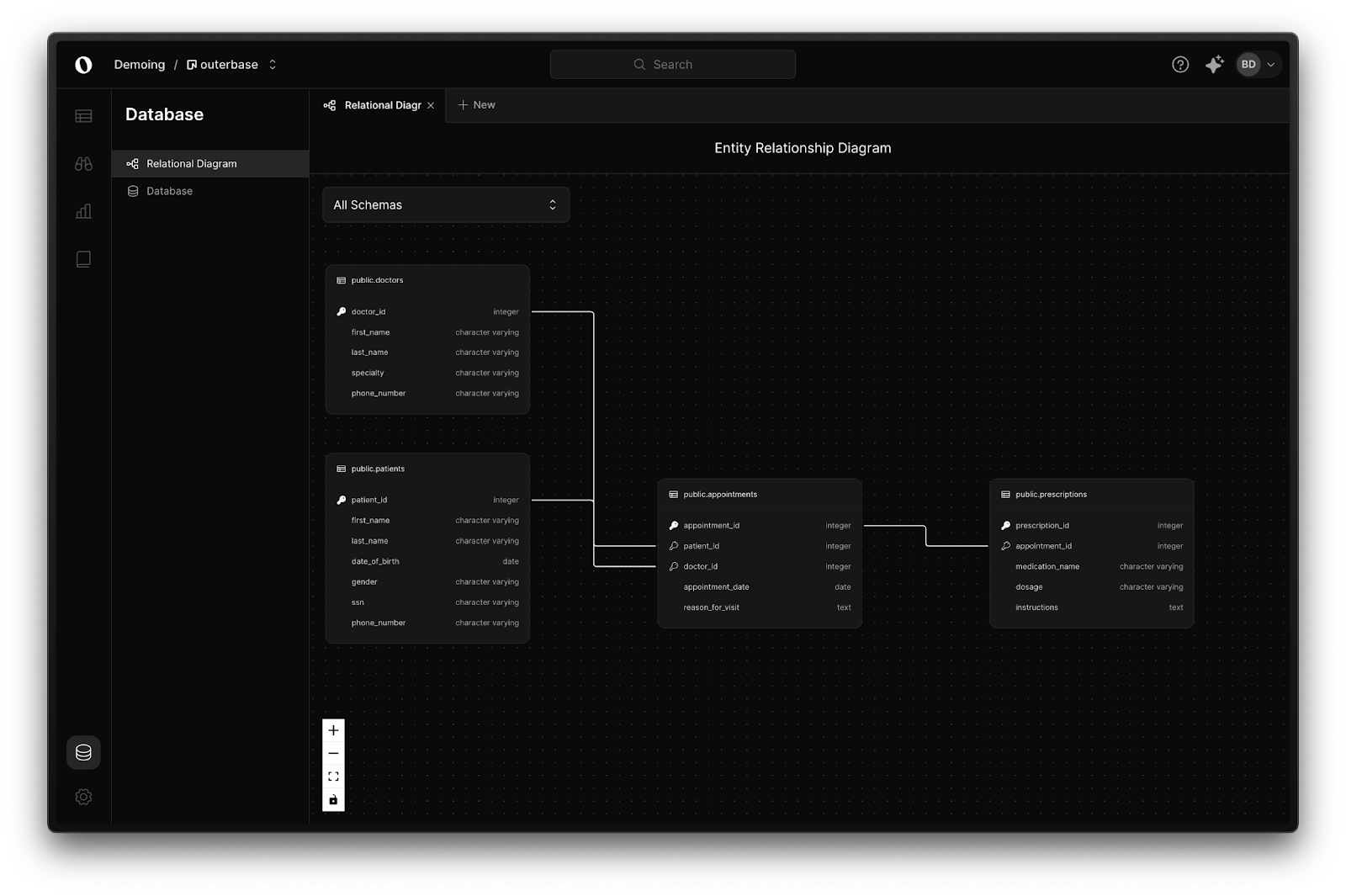Open the BD user account menu
Image resolution: width=1346 pixels, height=896 pixels.
[1258, 65]
